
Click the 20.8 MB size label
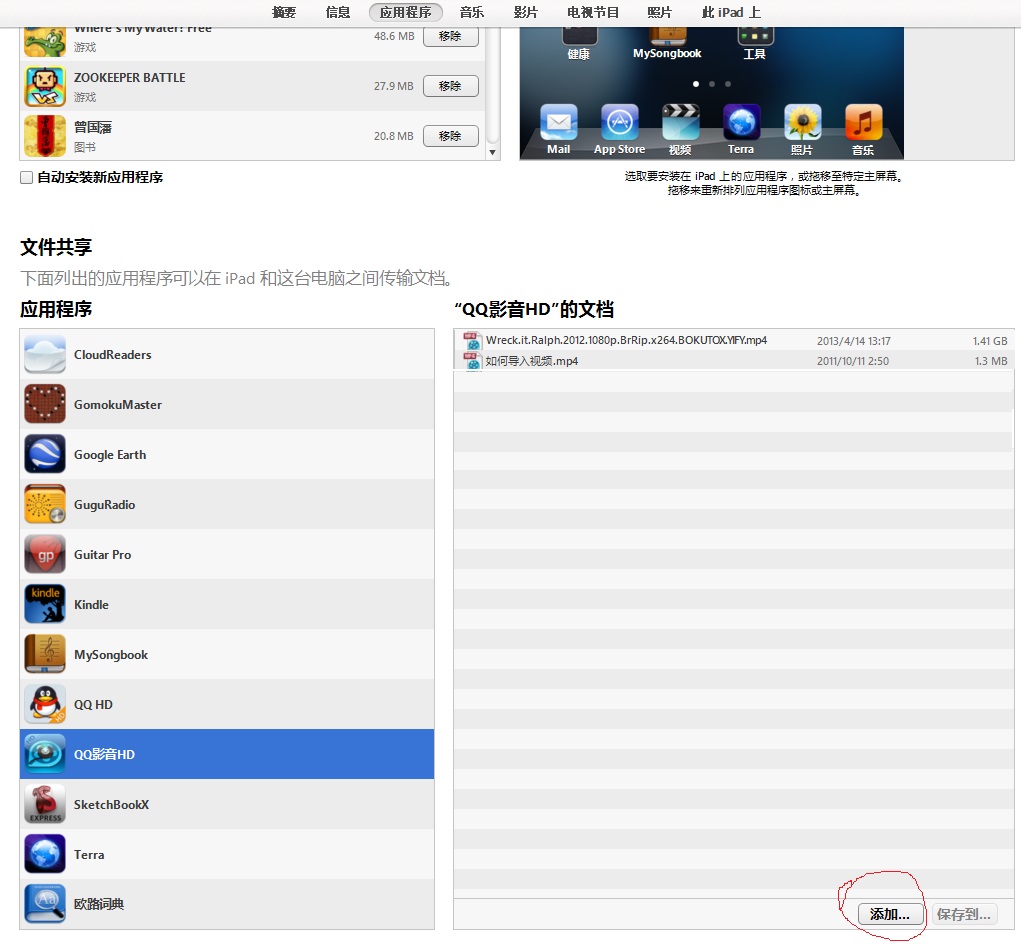click(x=393, y=136)
